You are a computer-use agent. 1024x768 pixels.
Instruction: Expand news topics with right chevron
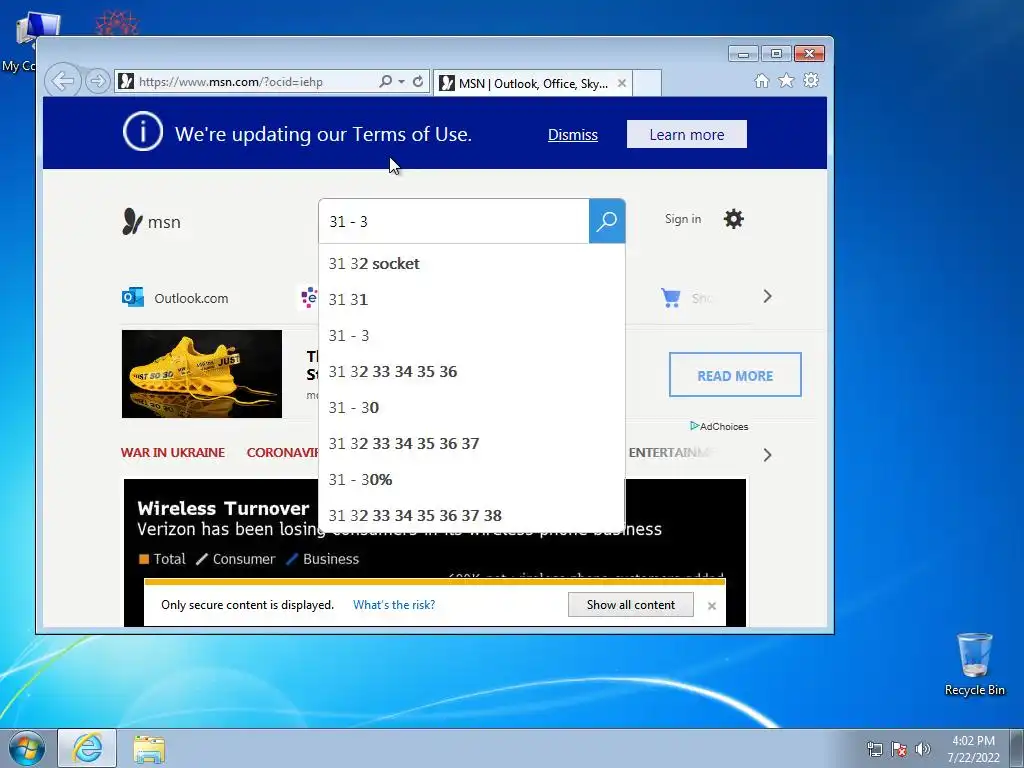coord(767,455)
